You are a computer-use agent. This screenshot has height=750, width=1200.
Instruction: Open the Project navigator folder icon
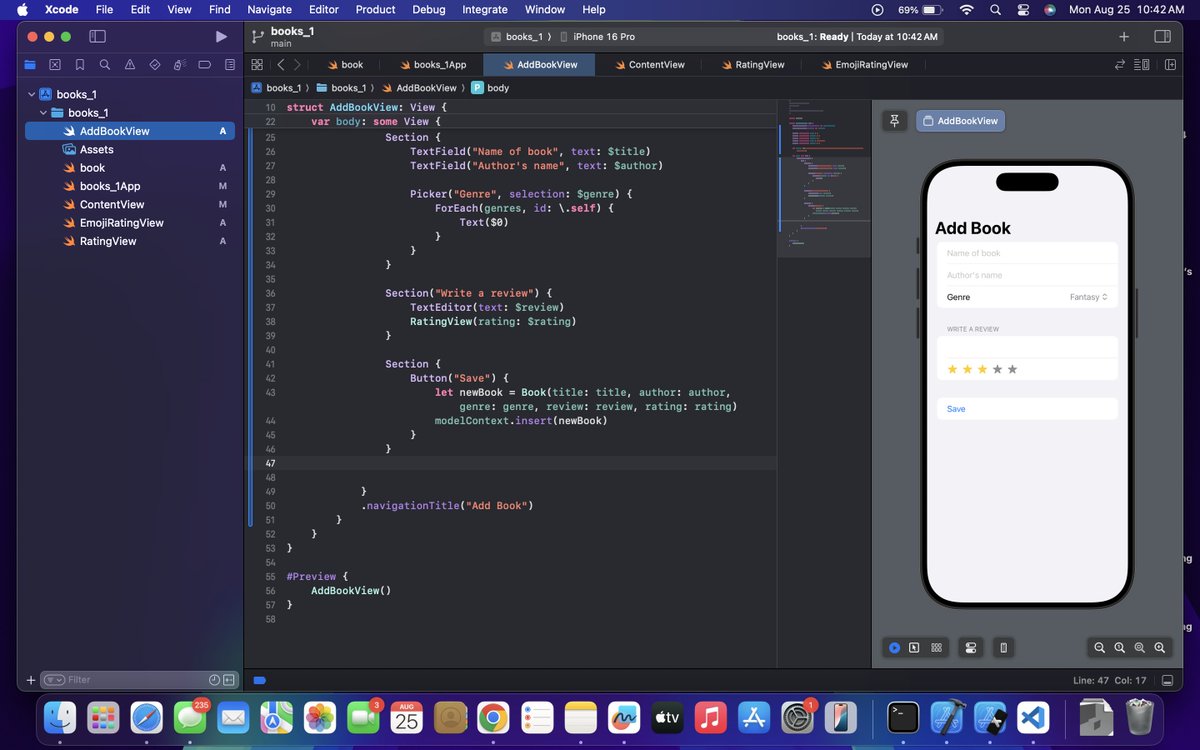(x=30, y=64)
